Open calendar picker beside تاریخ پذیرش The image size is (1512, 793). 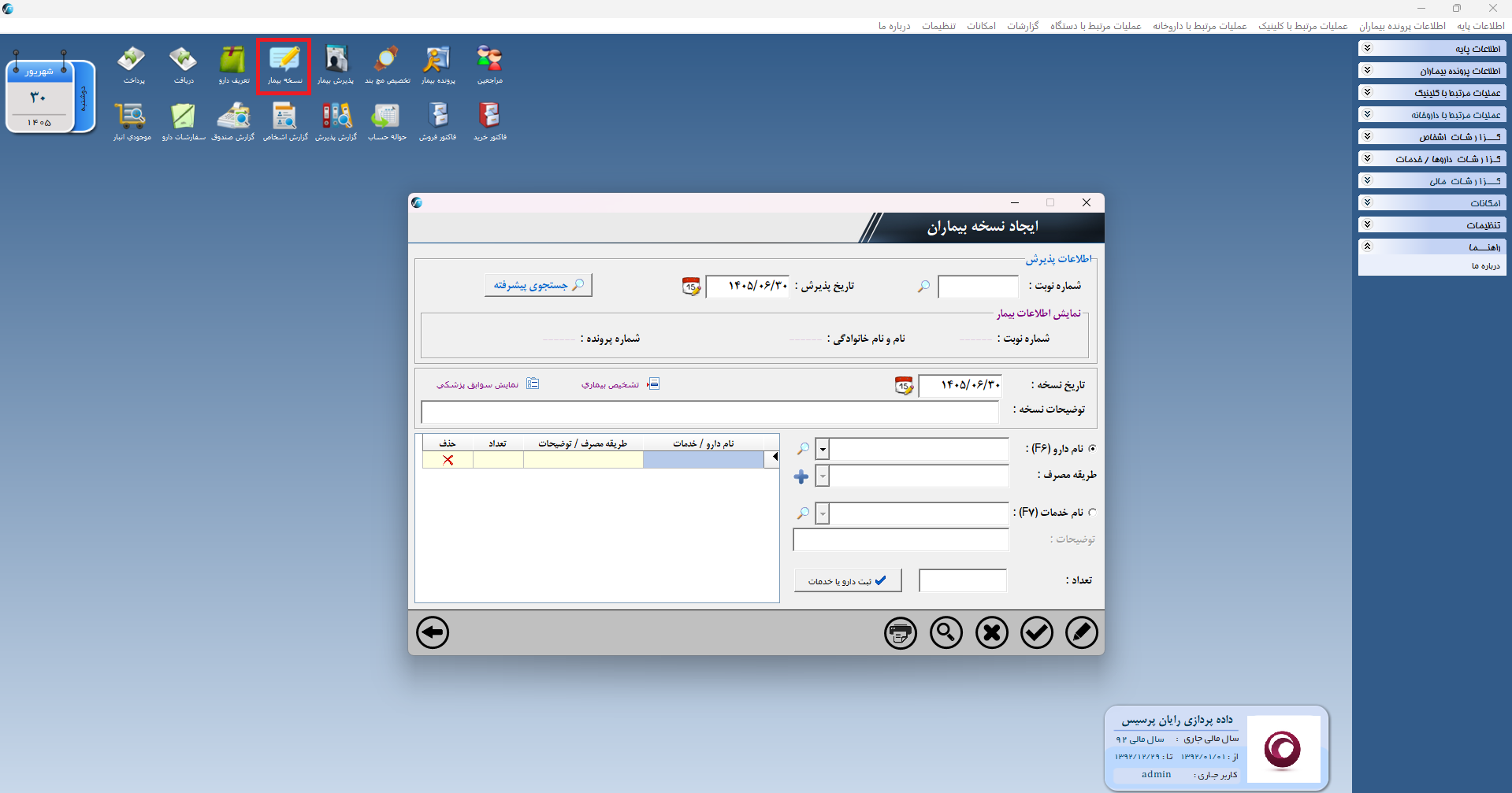(691, 286)
